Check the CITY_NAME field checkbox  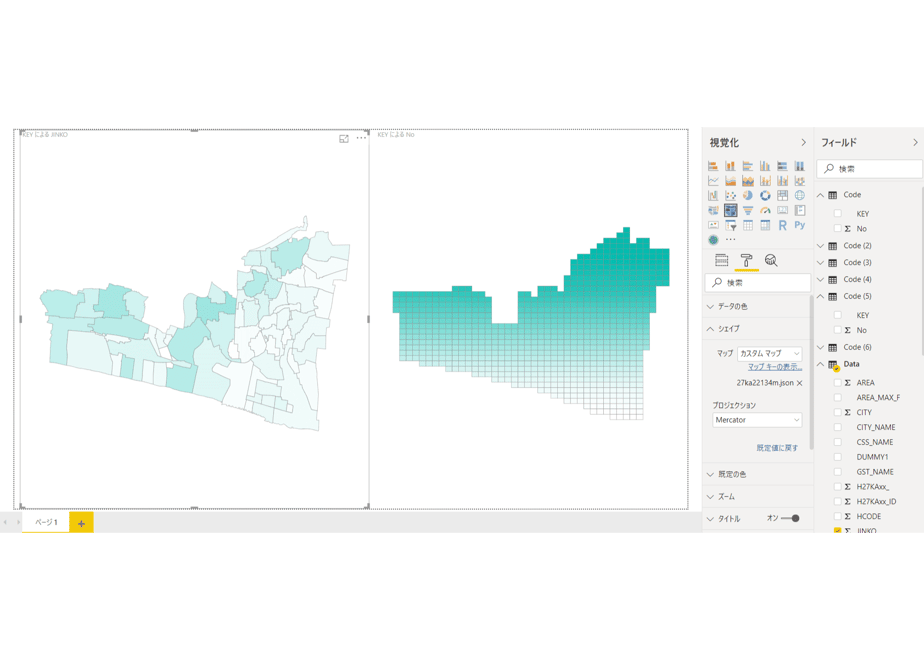pyautogui.click(x=837, y=427)
